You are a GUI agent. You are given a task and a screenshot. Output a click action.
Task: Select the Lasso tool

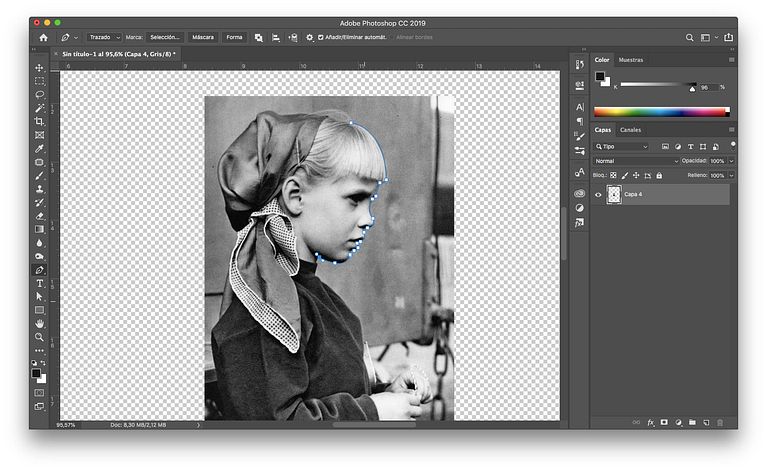coord(40,95)
